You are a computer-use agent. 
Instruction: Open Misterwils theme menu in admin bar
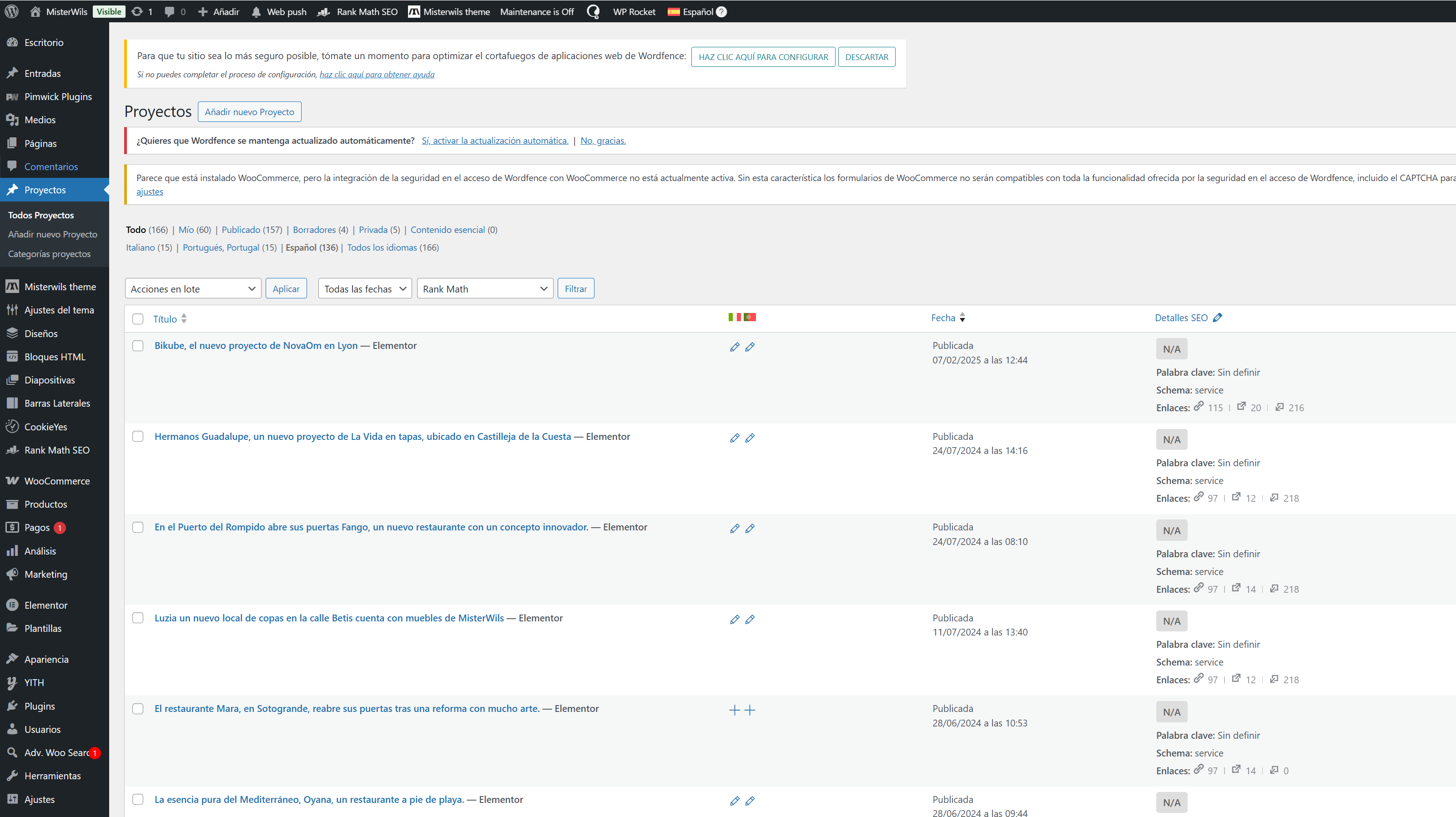(x=449, y=12)
